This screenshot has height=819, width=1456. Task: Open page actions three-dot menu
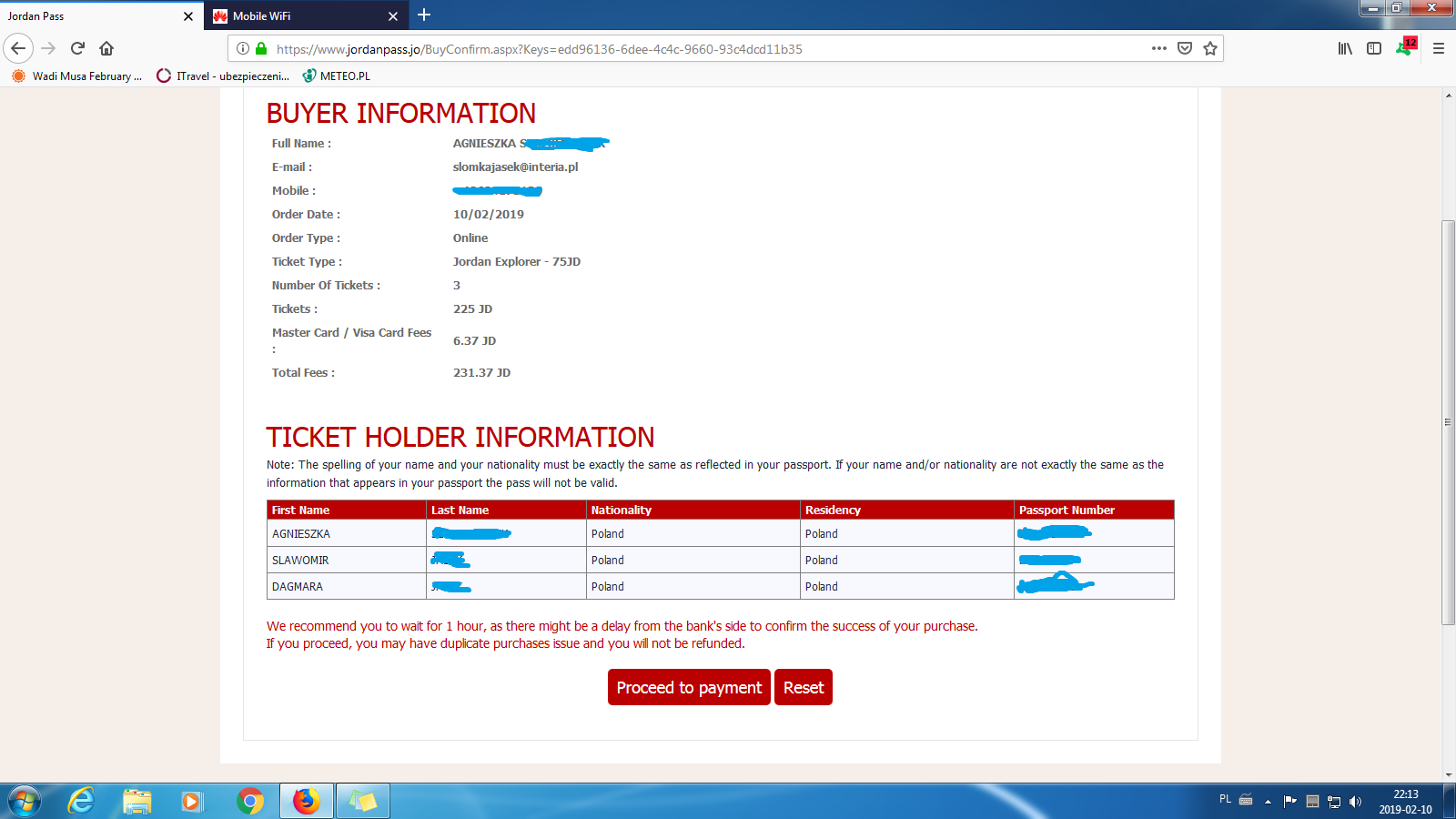1159,48
